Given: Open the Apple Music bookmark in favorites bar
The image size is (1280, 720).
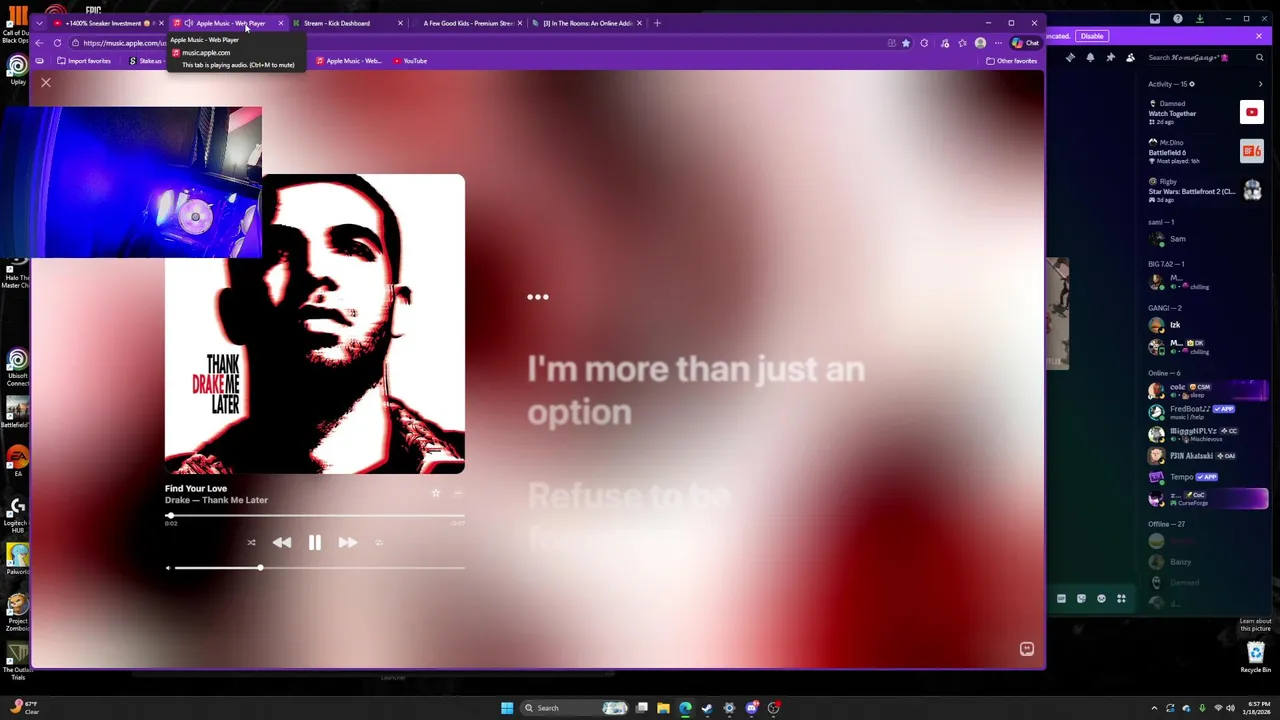Looking at the screenshot, I should 348,61.
